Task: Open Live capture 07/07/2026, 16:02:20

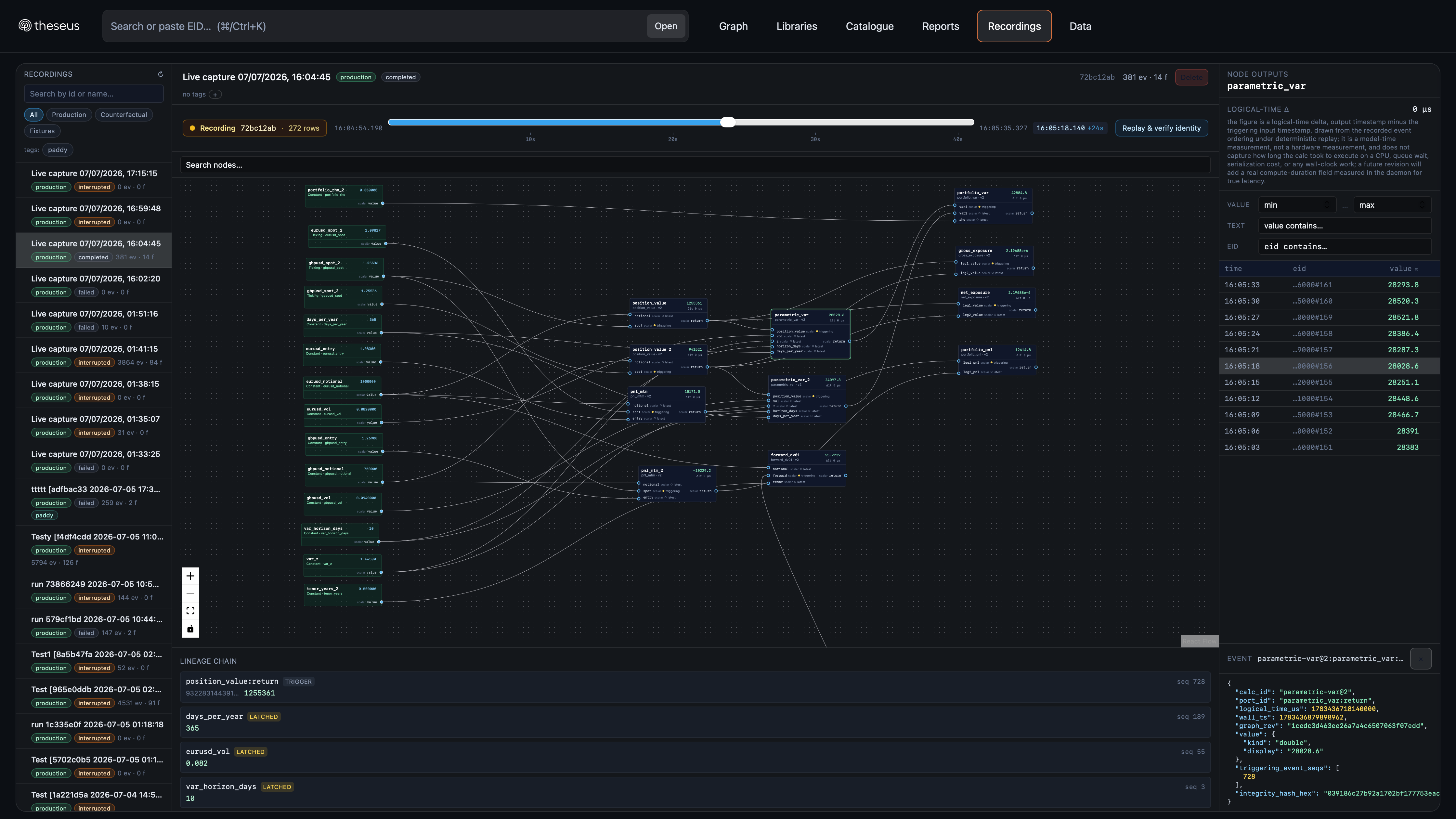Action: pos(94,285)
